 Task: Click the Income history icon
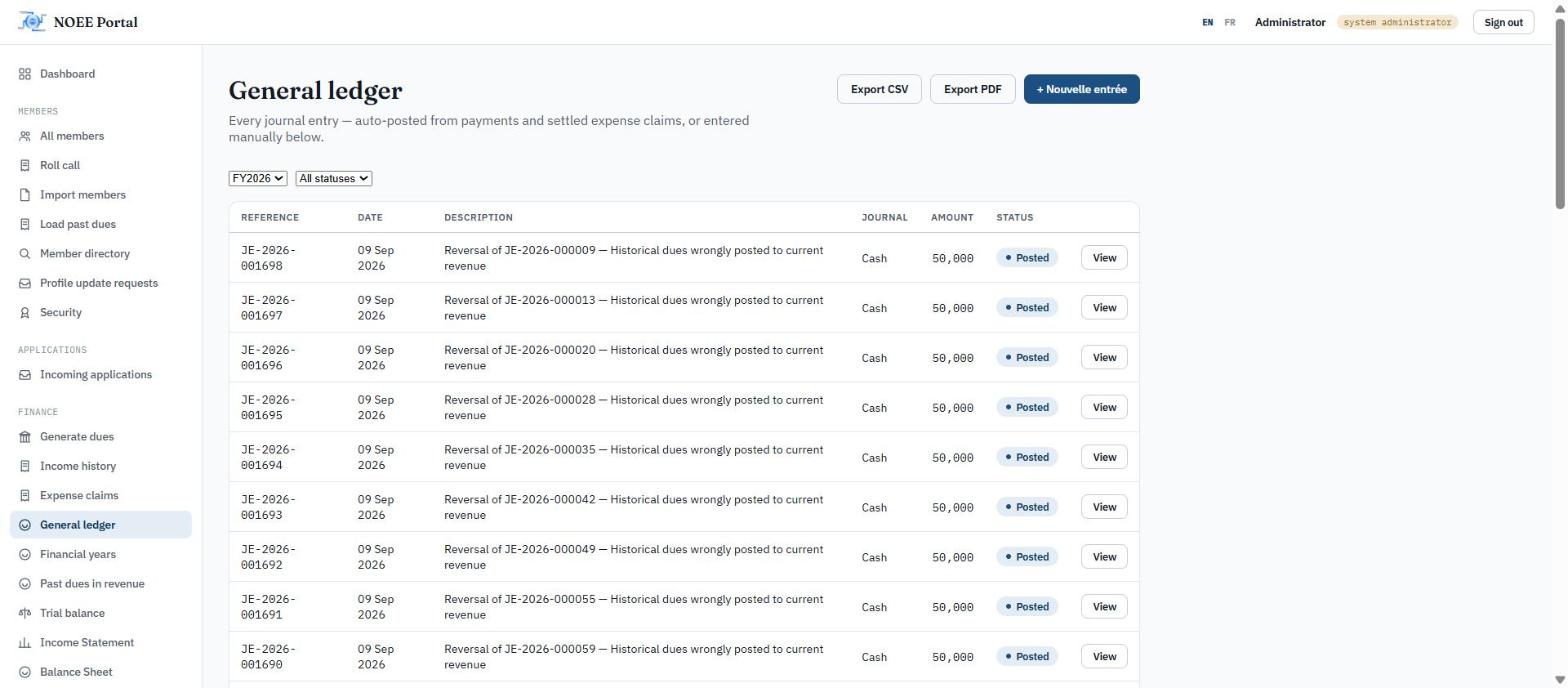[x=25, y=466]
